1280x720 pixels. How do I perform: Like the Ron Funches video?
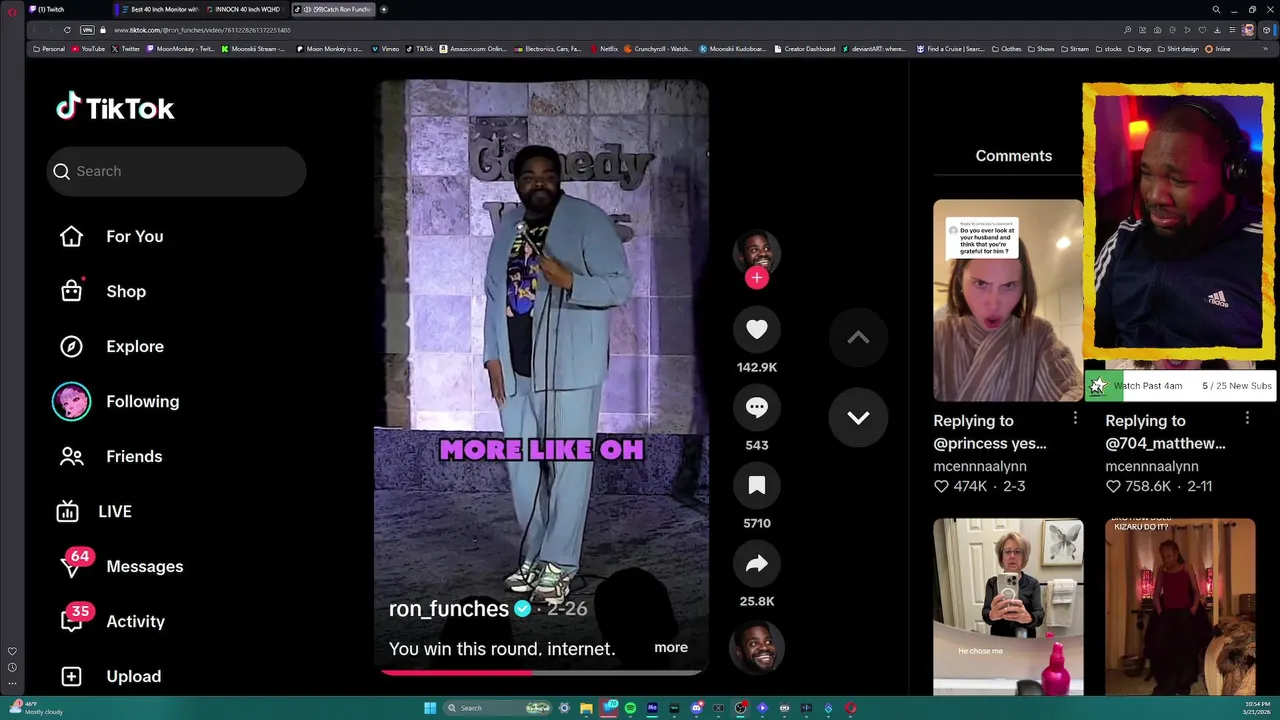(x=757, y=329)
